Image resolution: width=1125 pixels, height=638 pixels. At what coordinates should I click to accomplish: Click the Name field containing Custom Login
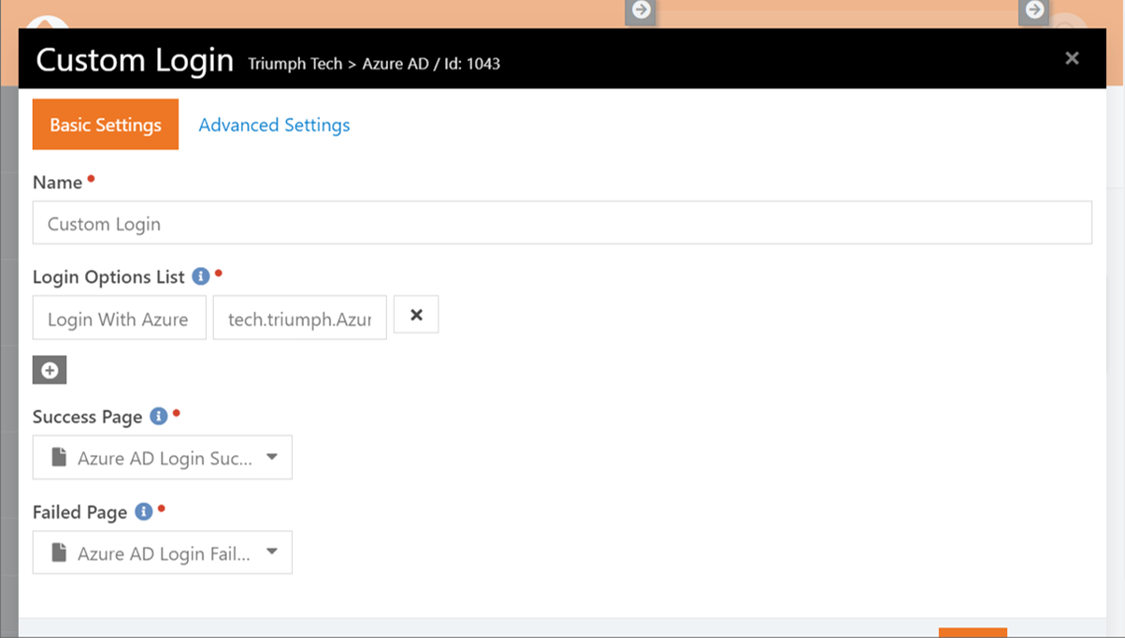coord(562,222)
